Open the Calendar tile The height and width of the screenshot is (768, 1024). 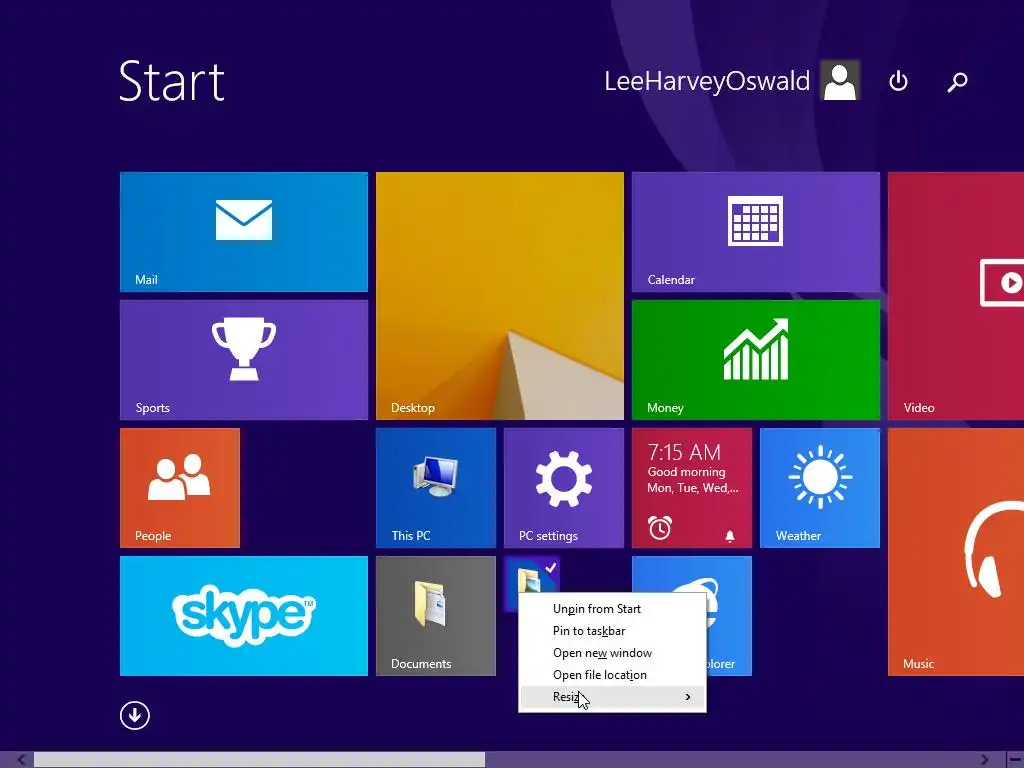[756, 232]
